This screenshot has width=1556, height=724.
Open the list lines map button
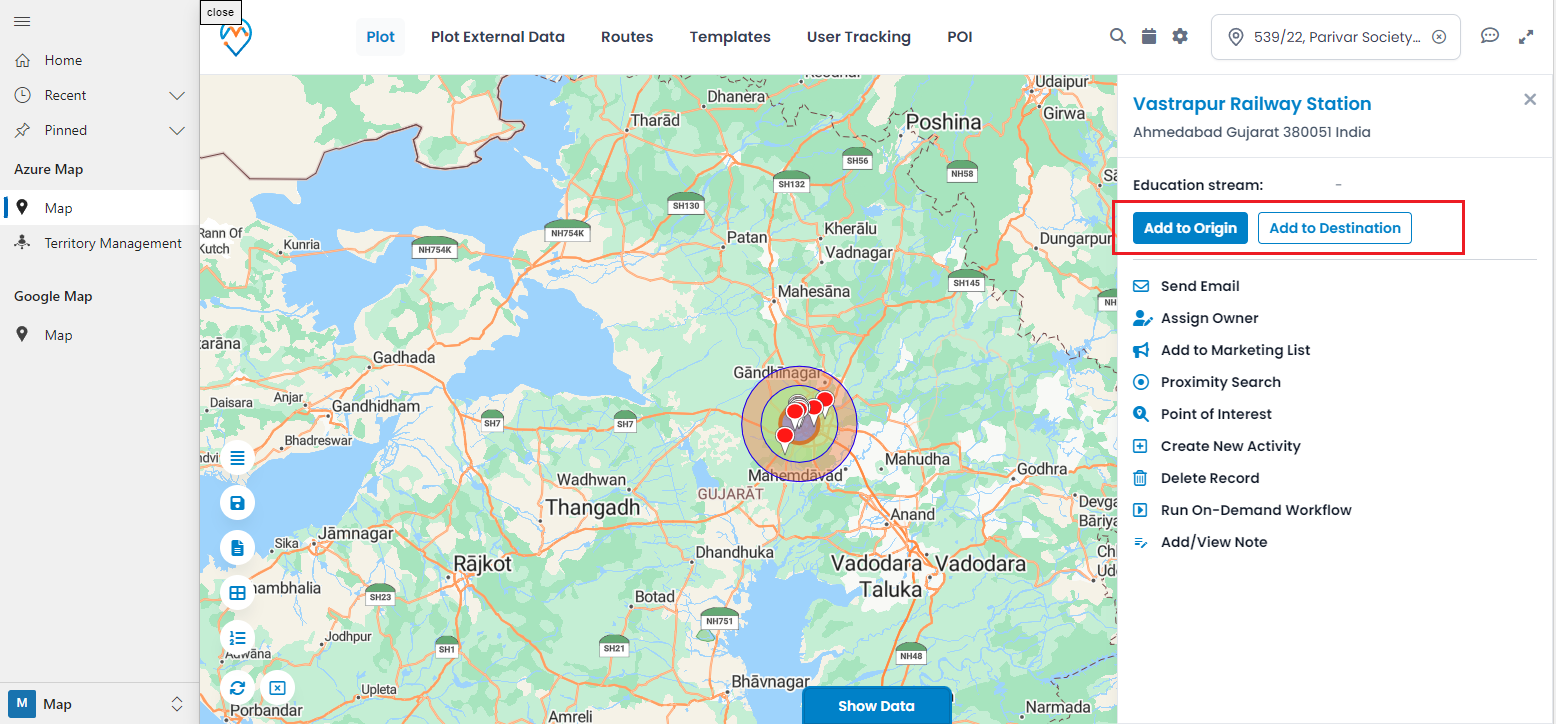point(238,457)
